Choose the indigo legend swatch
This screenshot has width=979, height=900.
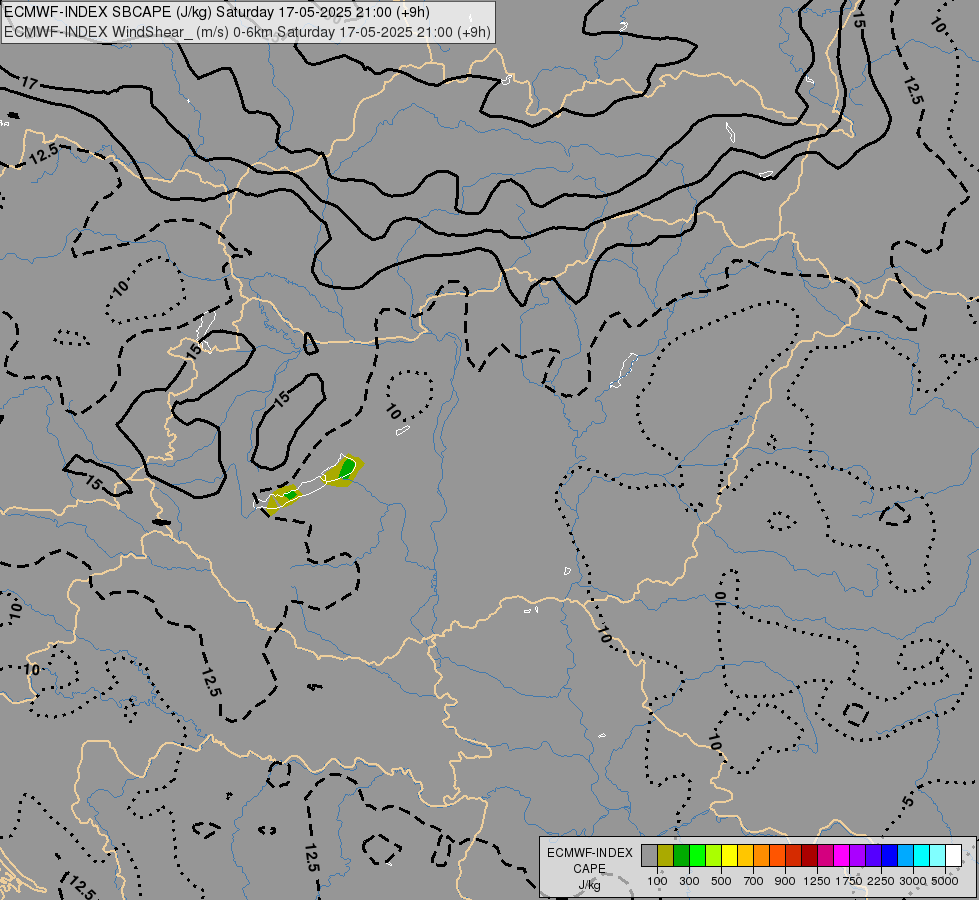tap(874, 855)
